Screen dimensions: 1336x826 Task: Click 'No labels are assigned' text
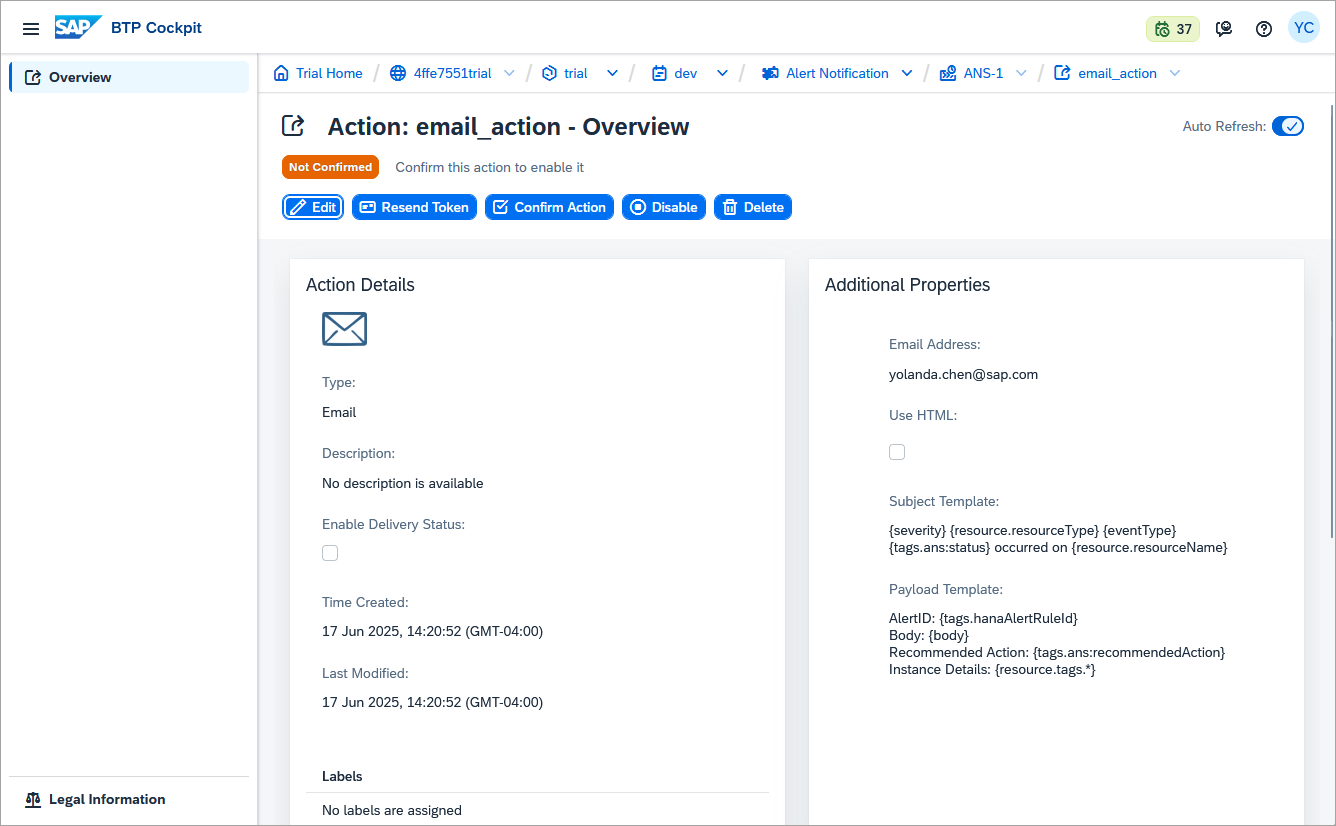point(392,810)
